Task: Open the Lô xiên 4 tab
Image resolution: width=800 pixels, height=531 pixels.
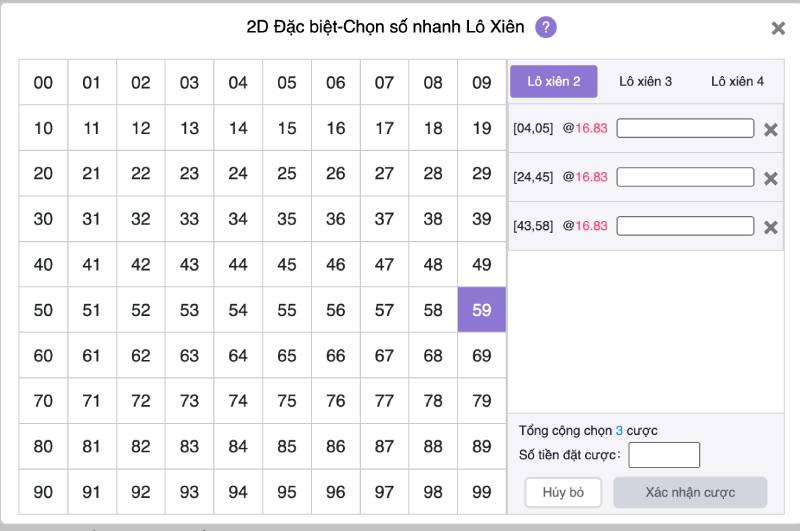Action: [x=737, y=81]
